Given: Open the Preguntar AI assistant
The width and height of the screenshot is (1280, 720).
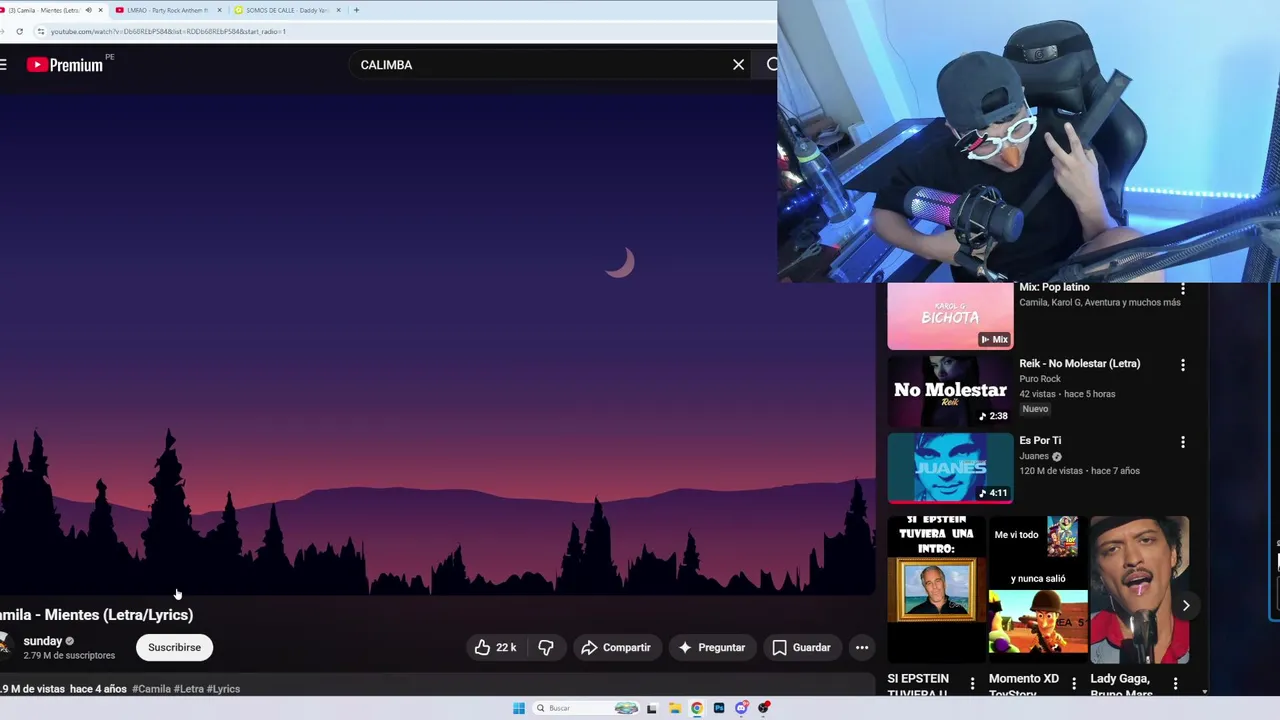Looking at the screenshot, I should pos(712,647).
